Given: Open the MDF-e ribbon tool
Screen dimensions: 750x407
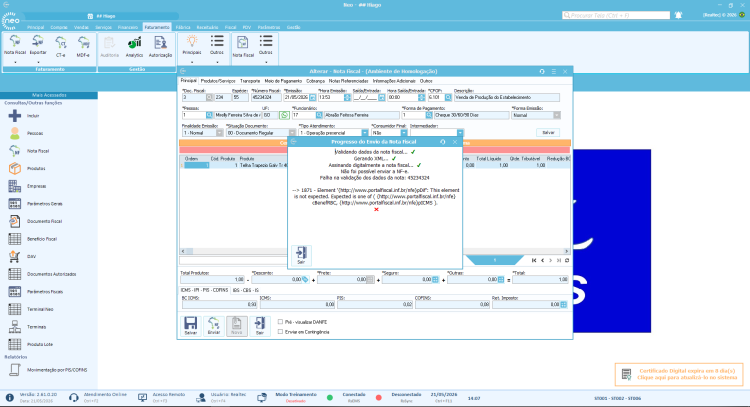Looking at the screenshot, I should pyautogui.click(x=83, y=46).
